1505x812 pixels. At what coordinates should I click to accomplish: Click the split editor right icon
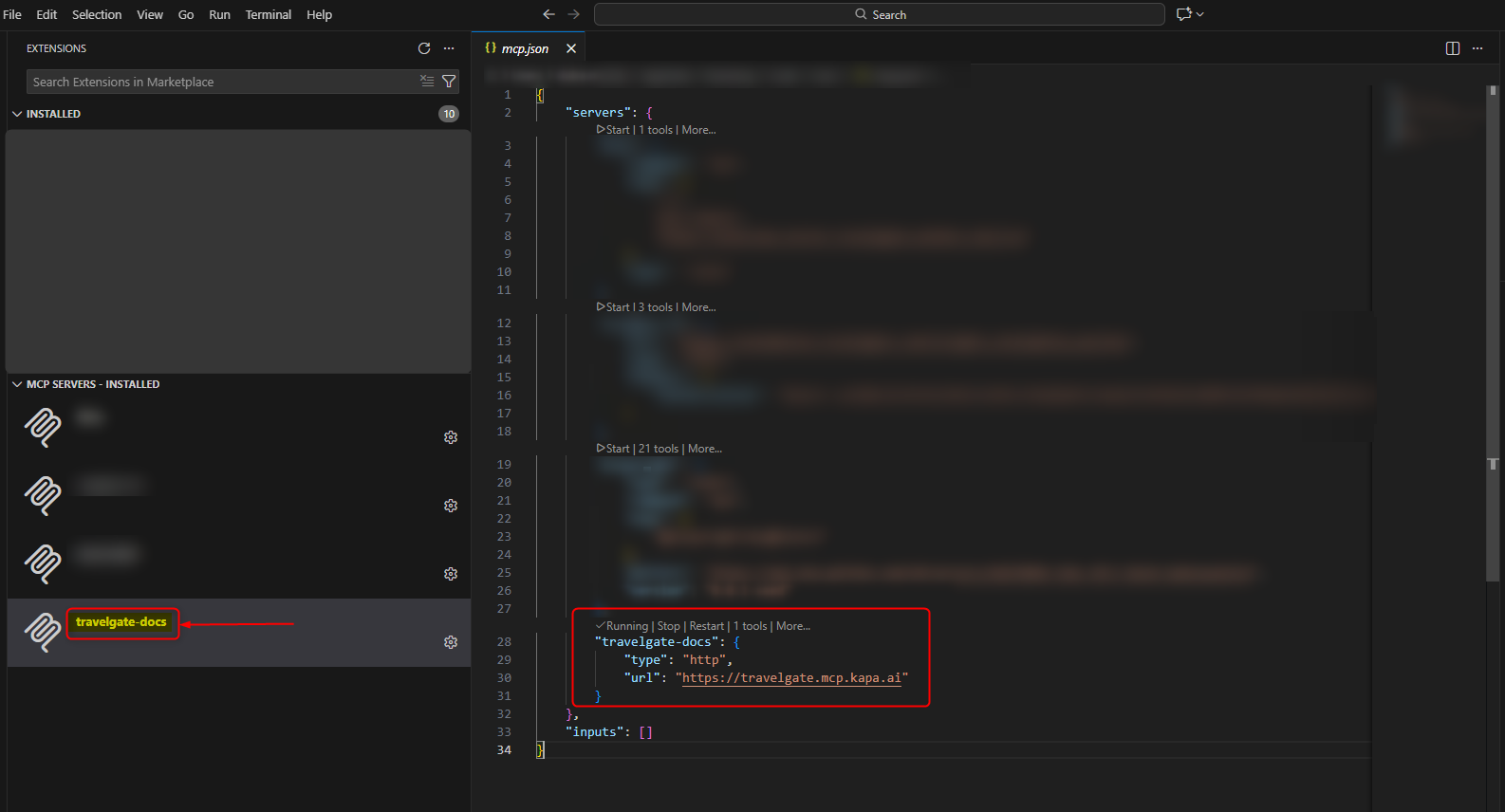pos(1452,48)
